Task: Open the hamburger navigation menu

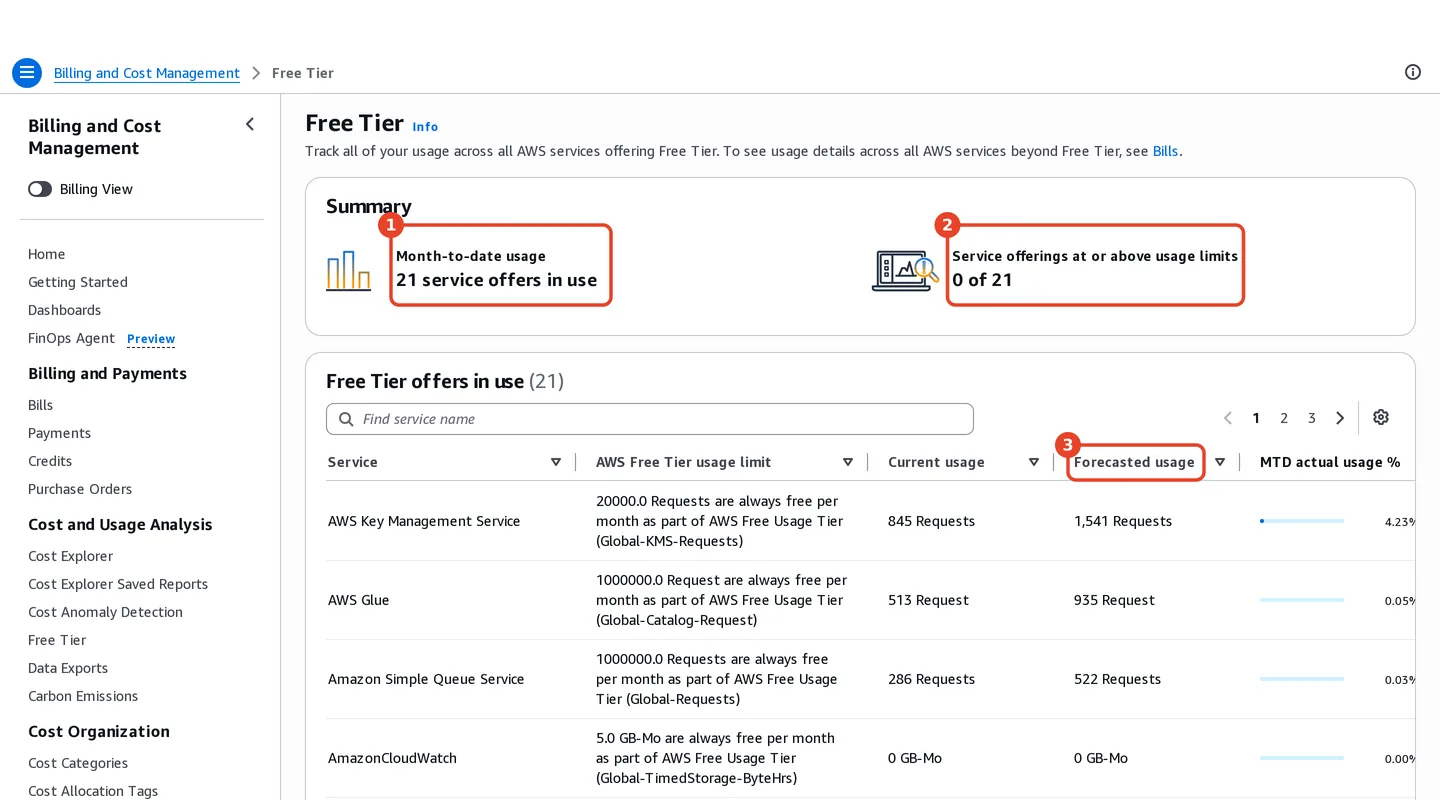Action: coord(27,73)
